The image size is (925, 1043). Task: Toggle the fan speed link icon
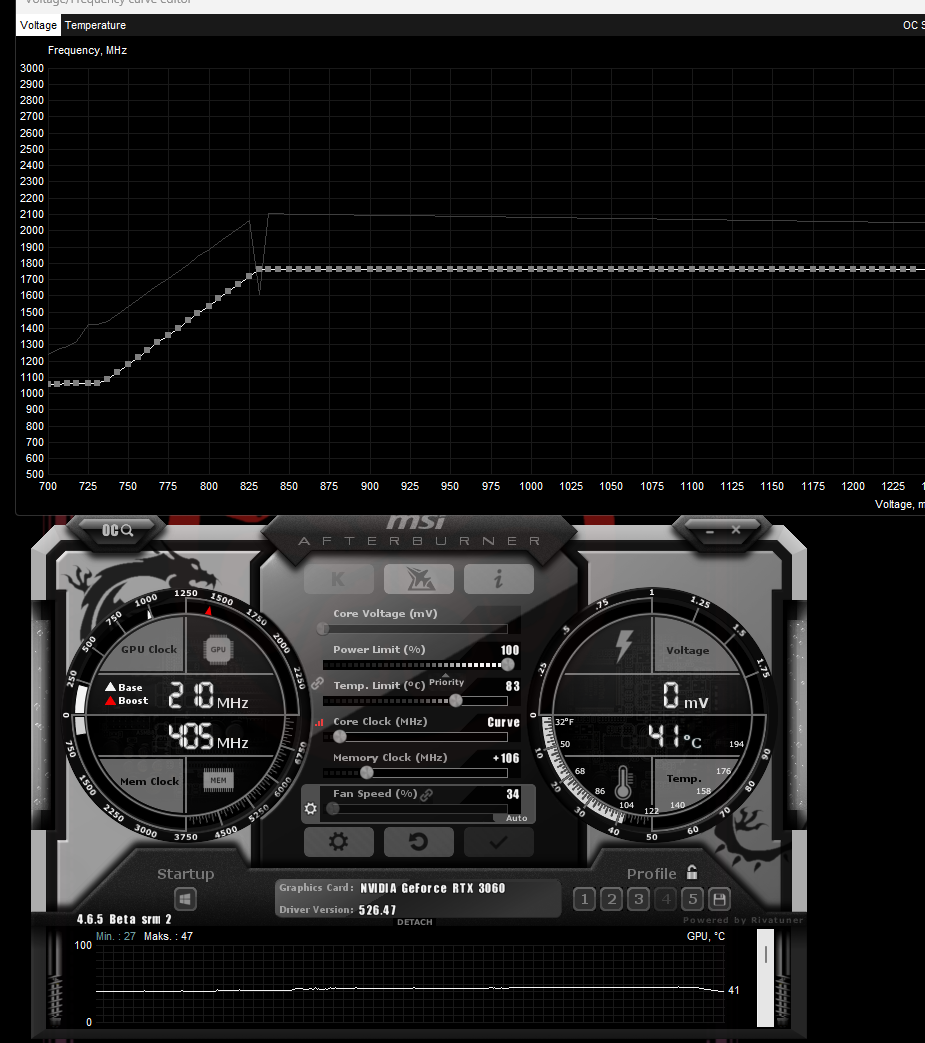click(x=427, y=794)
